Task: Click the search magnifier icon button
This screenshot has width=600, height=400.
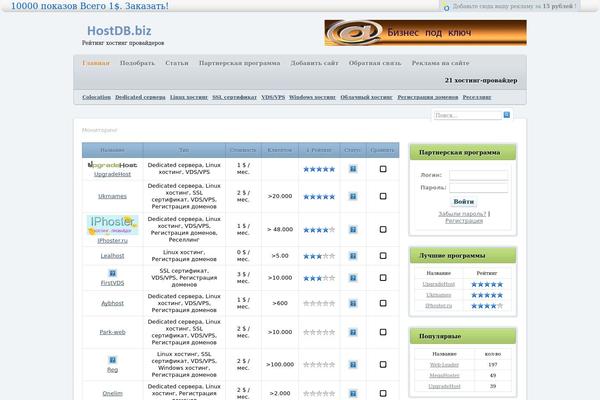Action: pyautogui.click(x=507, y=115)
